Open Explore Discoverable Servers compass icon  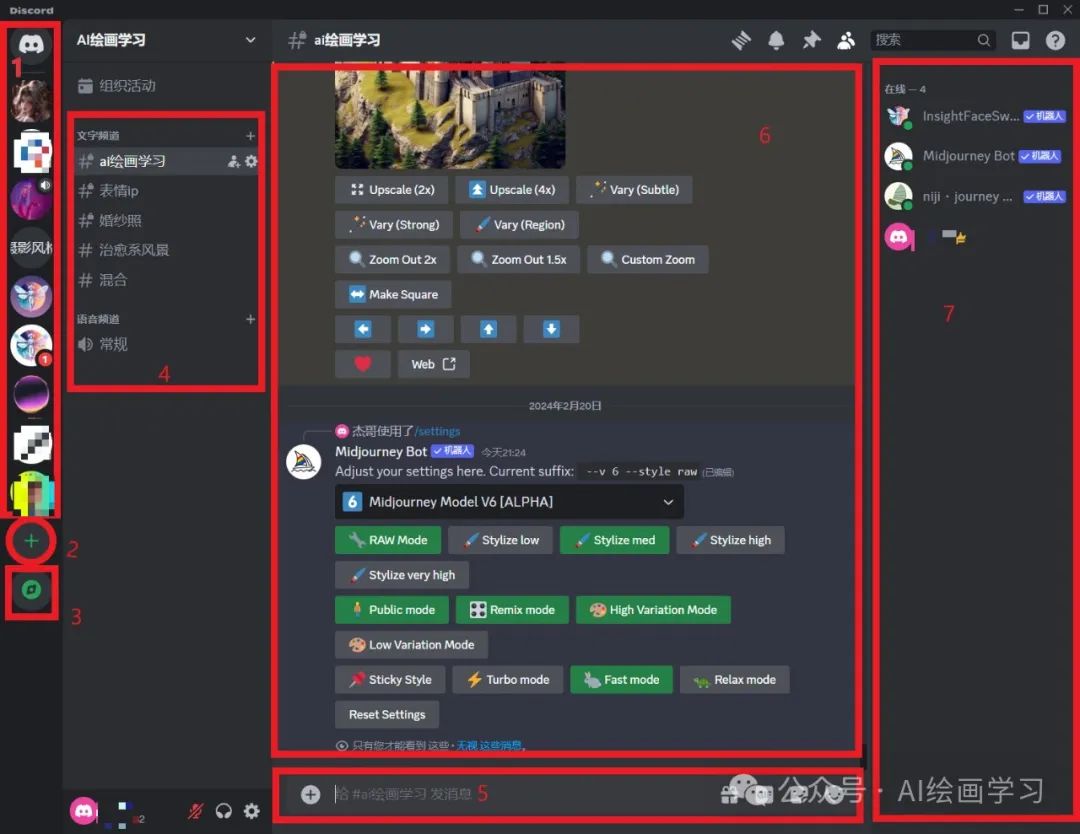(x=31, y=590)
